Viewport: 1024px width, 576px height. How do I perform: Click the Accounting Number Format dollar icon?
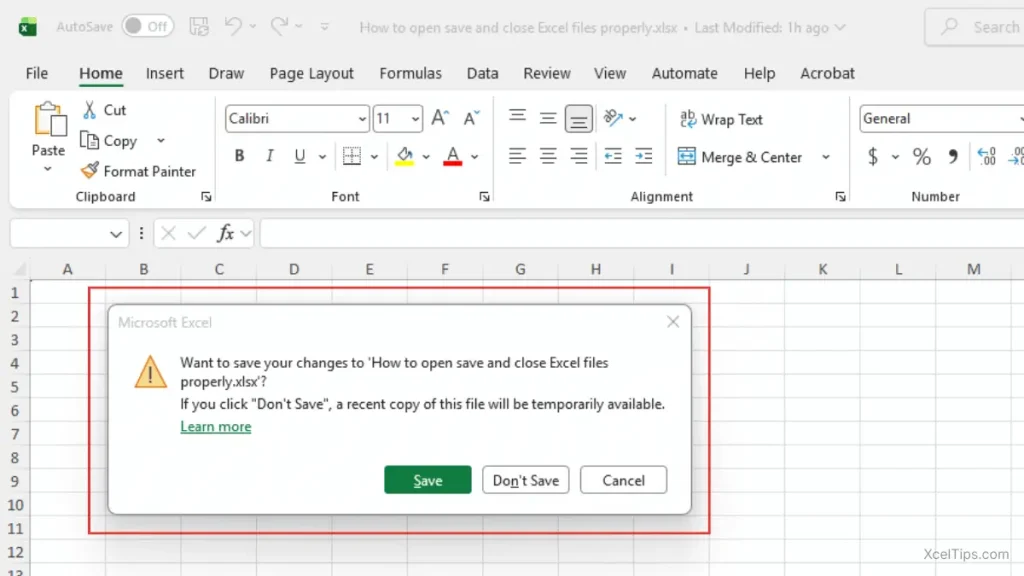875,157
